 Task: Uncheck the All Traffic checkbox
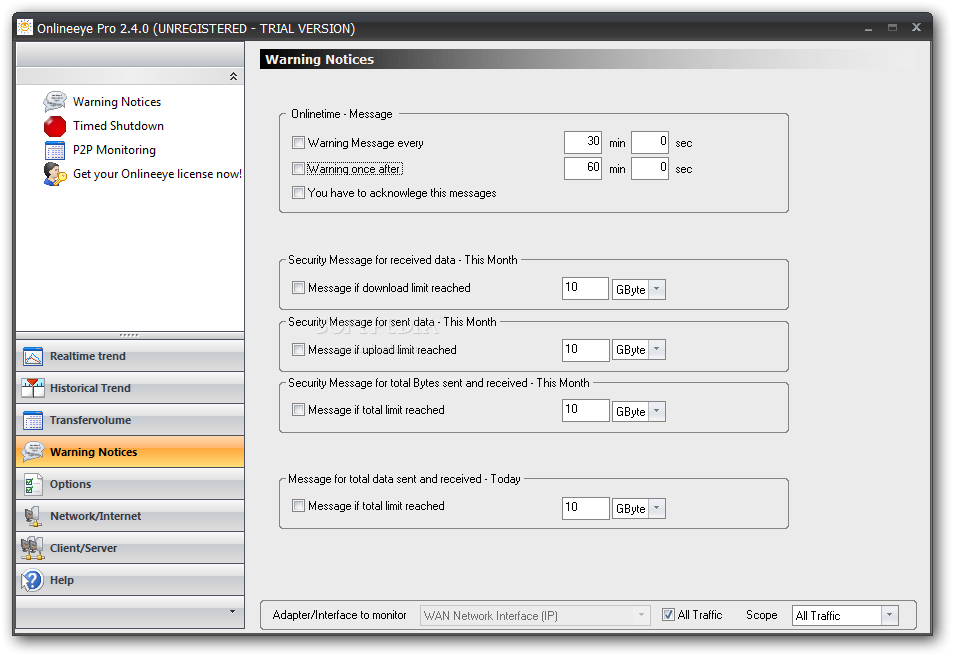(x=669, y=615)
